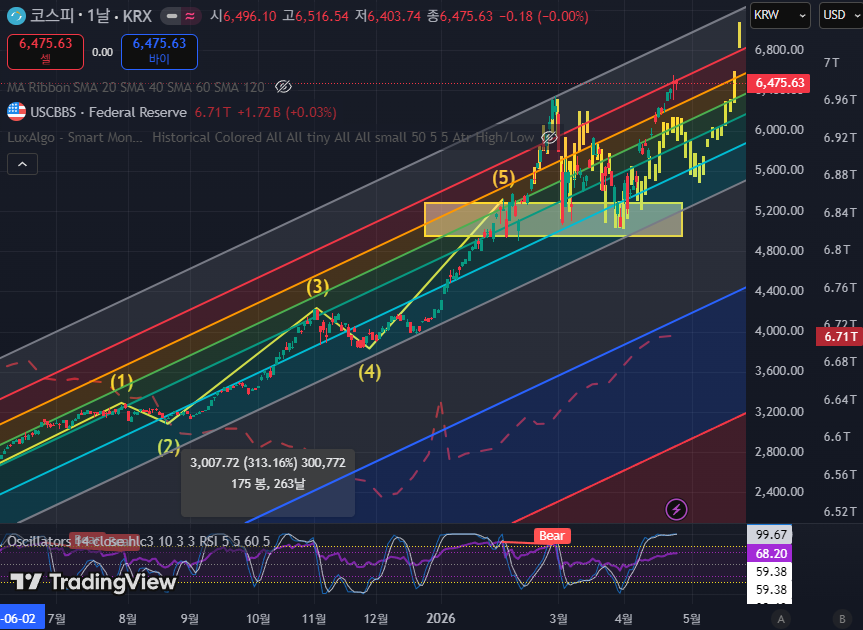Screen dimensions: 863x630
Task: Click the 175 봉, 263날 measurement text
Action: 268,484
